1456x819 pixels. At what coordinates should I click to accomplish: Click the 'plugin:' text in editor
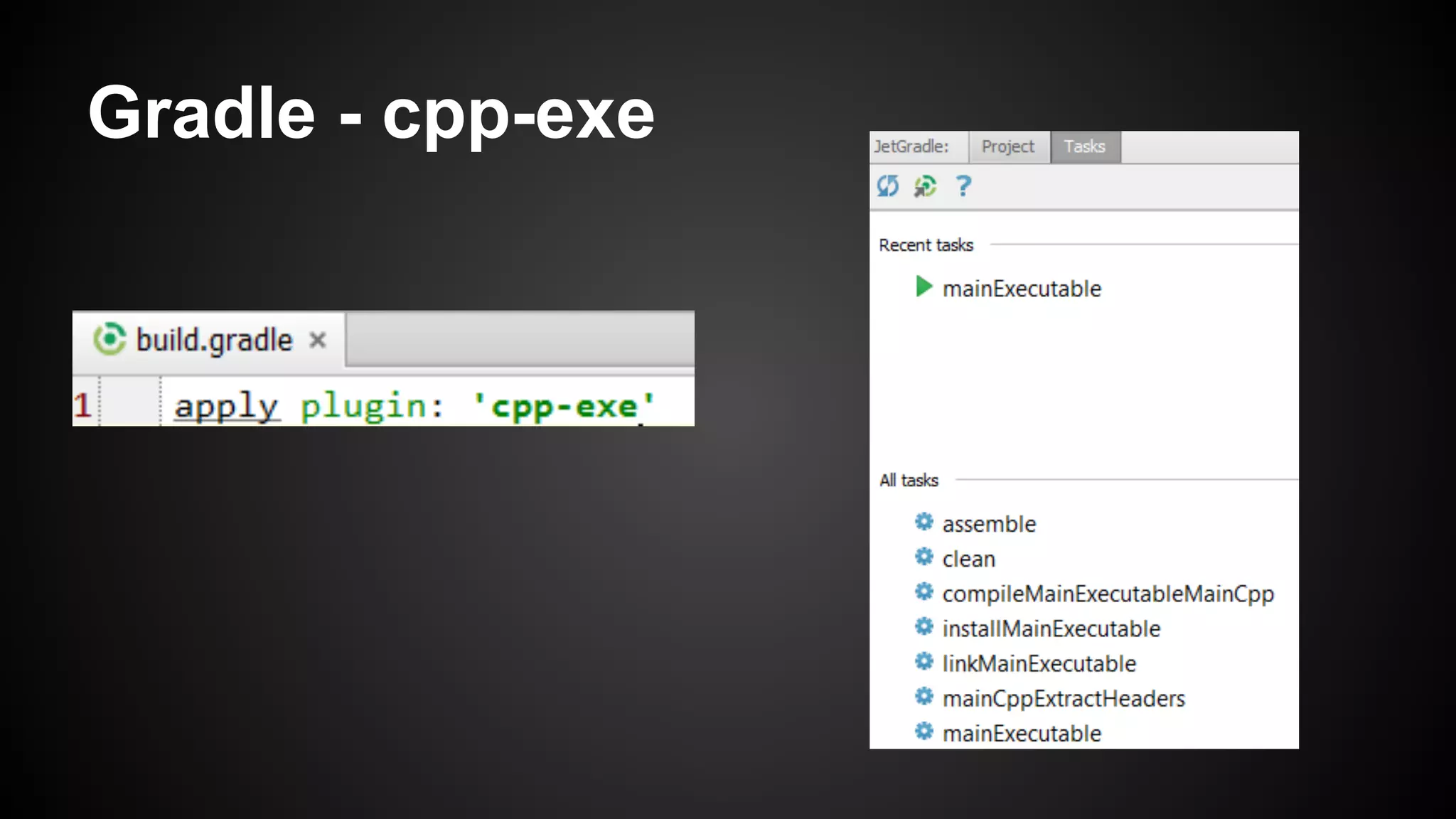coord(372,407)
